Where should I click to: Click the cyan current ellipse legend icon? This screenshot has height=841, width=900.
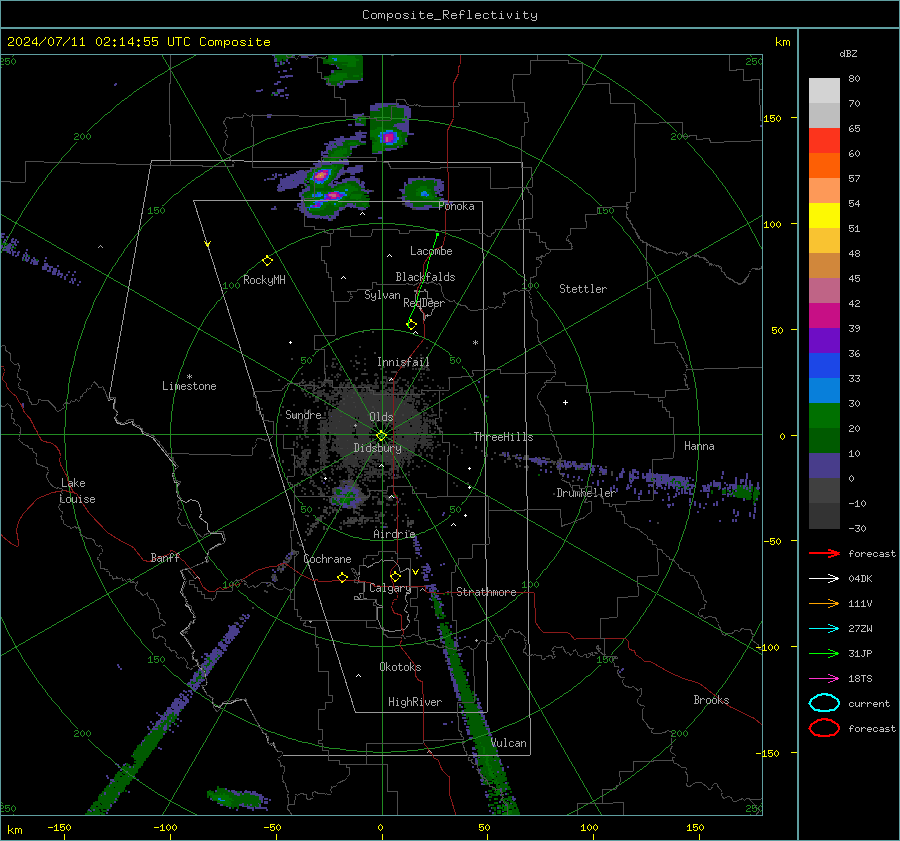(x=824, y=703)
